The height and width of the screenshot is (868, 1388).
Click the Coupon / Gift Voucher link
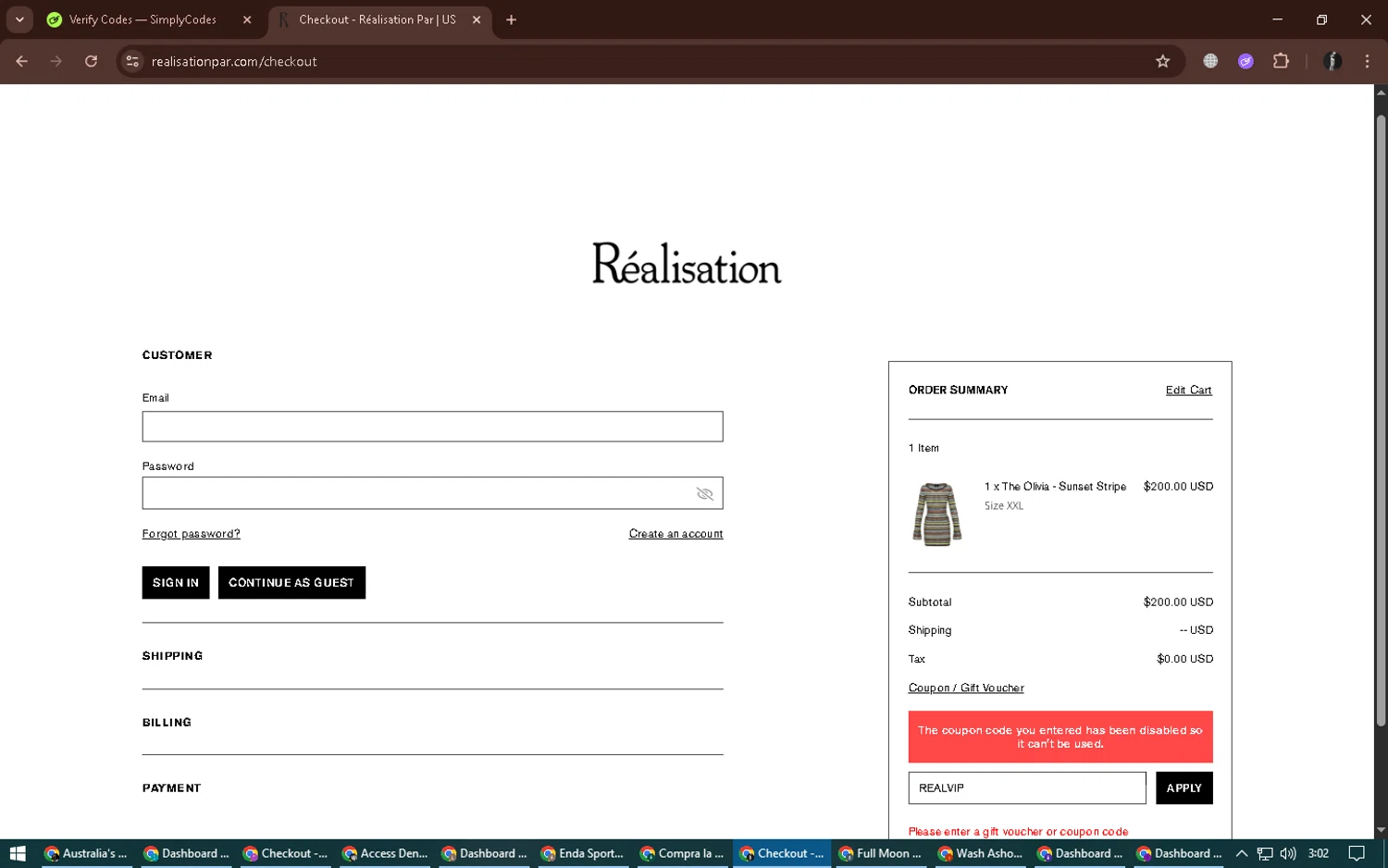click(966, 688)
